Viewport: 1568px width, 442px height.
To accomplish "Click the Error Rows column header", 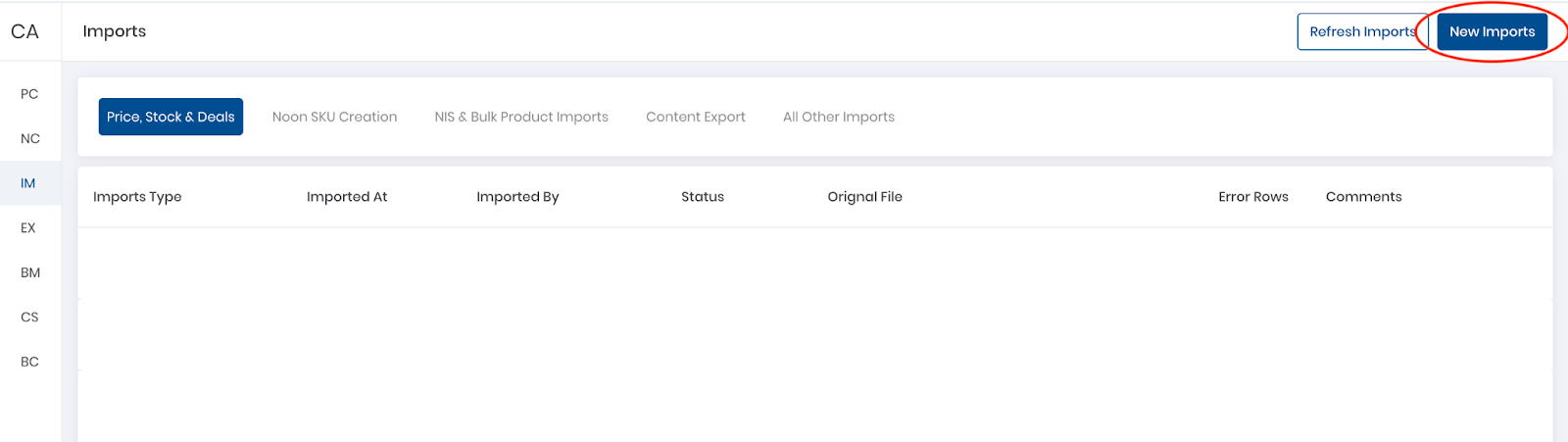I will tap(1253, 197).
